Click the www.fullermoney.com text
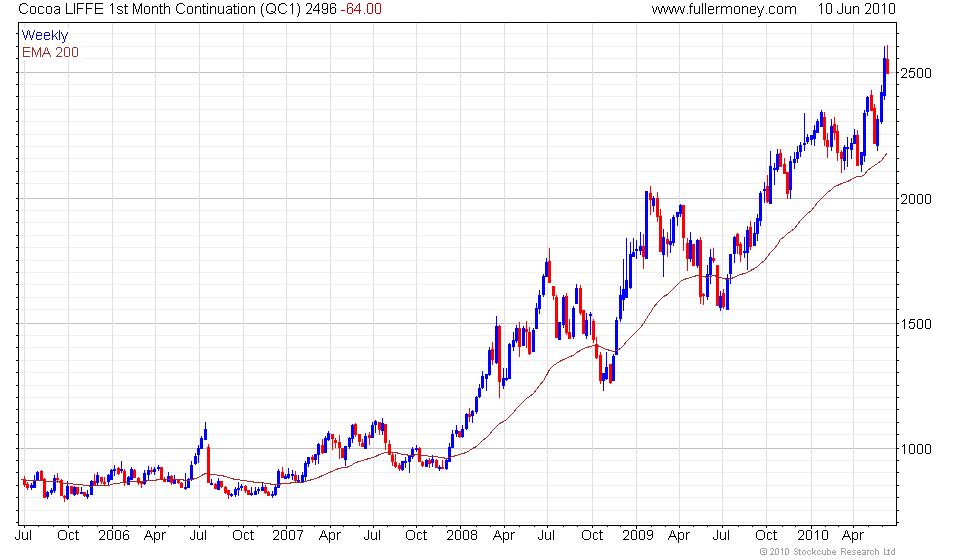Image resolution: width=980 pixels, height=560 pixels. tap(724, 9)
